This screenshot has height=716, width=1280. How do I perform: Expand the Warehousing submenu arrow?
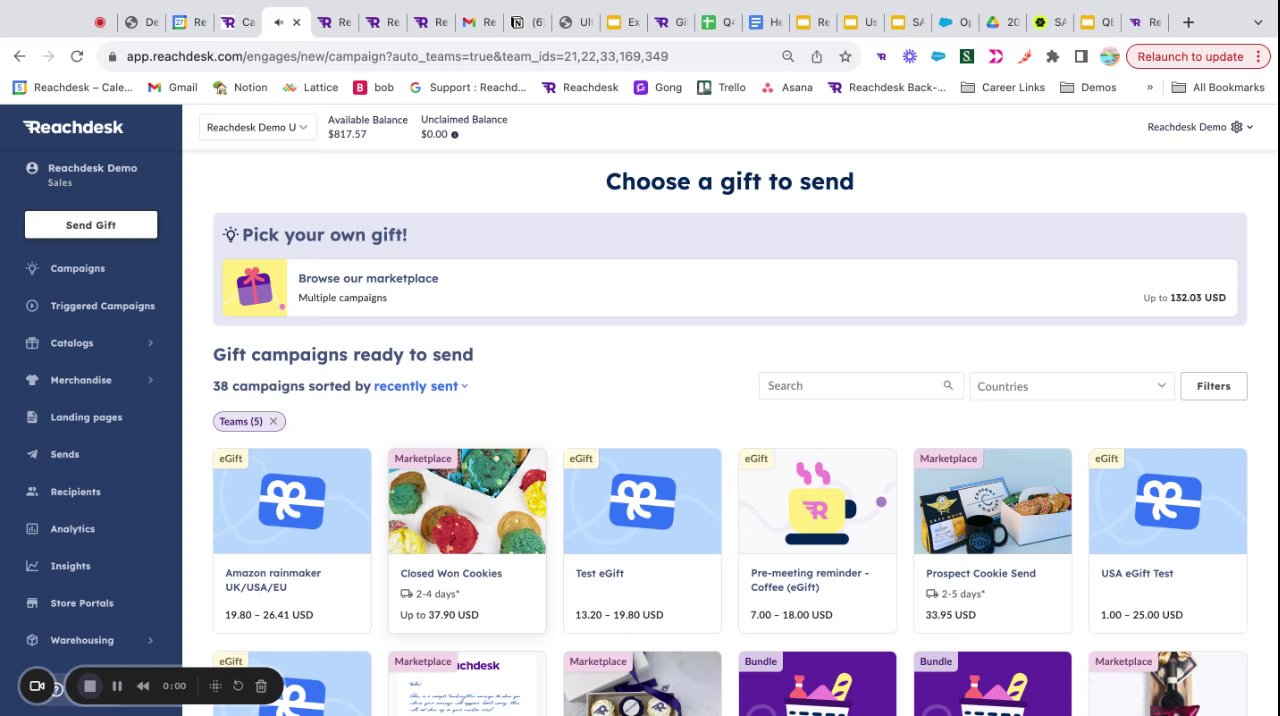click(x=150, y=640)
